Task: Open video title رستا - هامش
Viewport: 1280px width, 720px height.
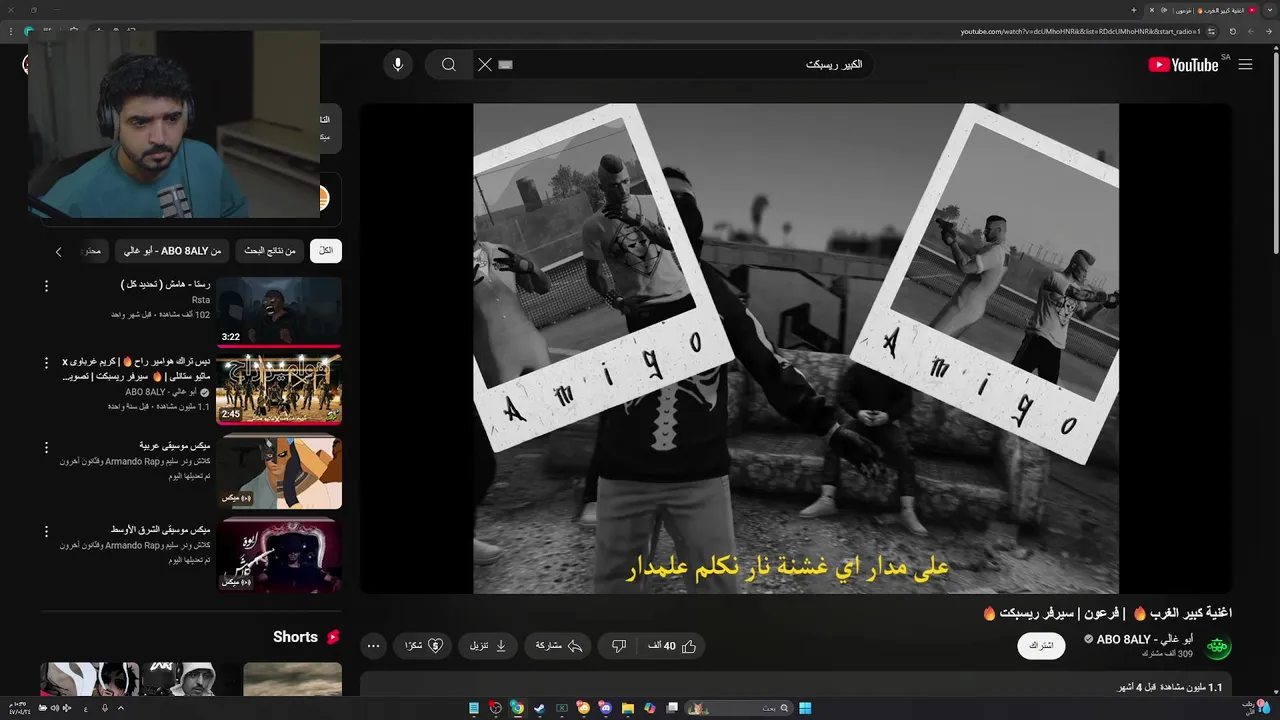Action: click(x=165, y=285)
